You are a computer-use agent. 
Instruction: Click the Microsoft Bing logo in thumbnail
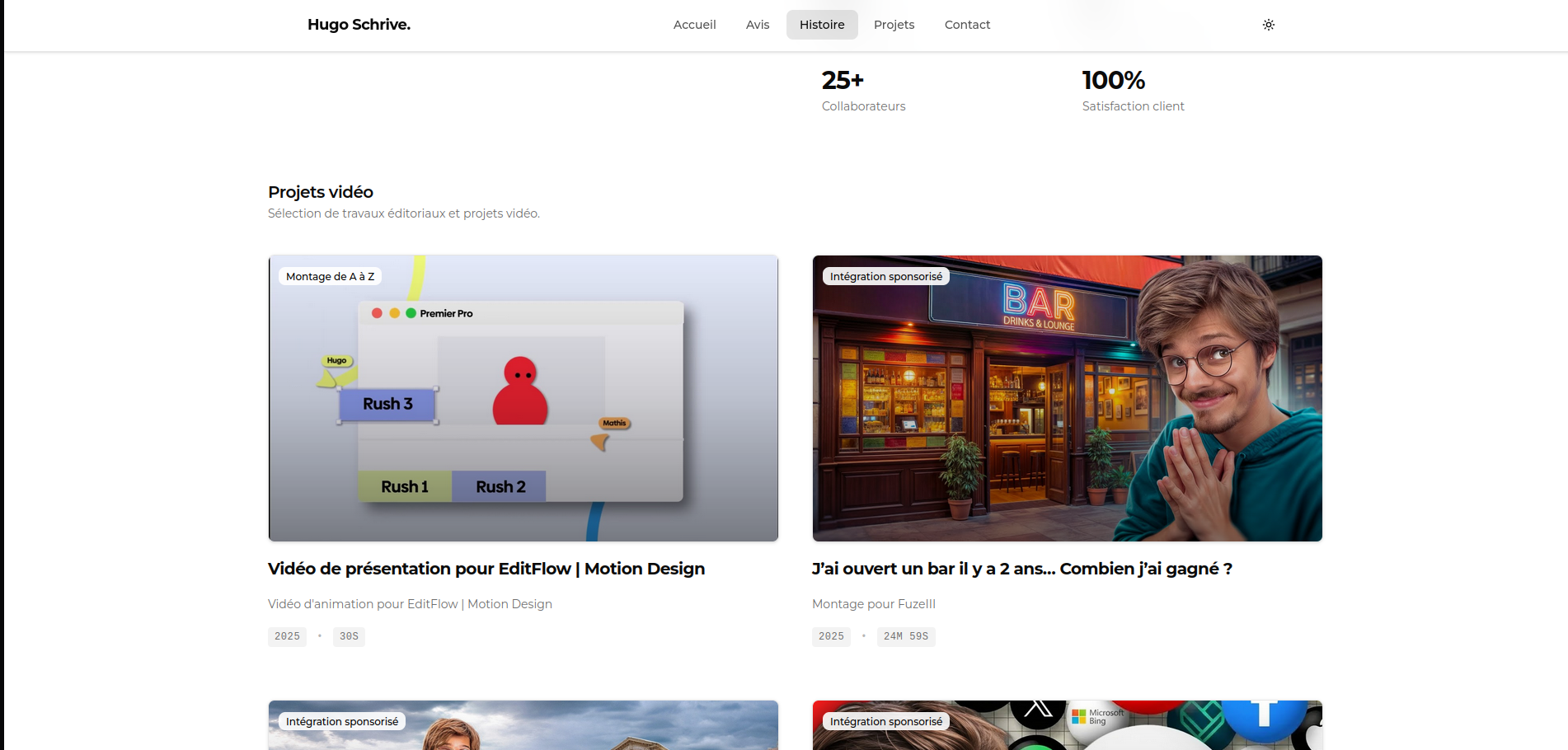pos(1097,716)
